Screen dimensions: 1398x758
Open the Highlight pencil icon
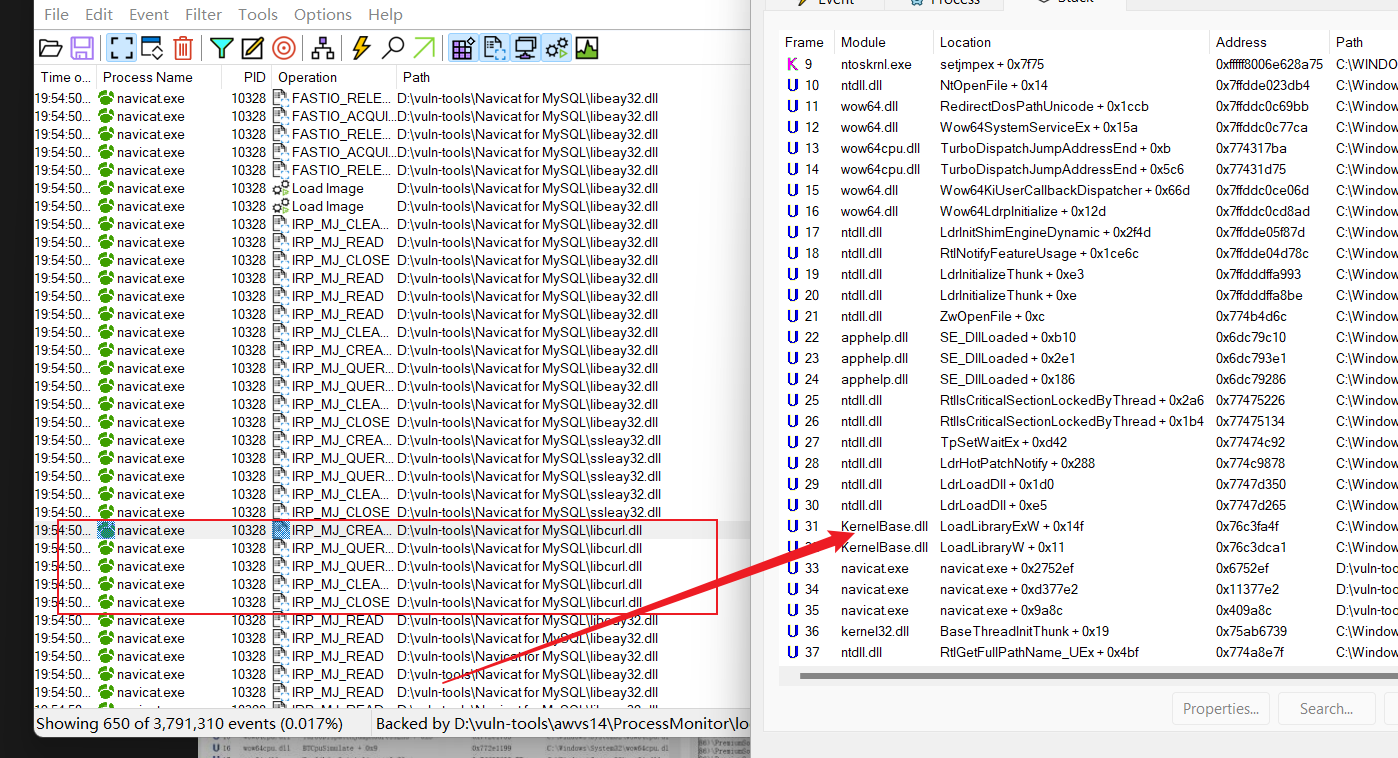coord(252,47)
